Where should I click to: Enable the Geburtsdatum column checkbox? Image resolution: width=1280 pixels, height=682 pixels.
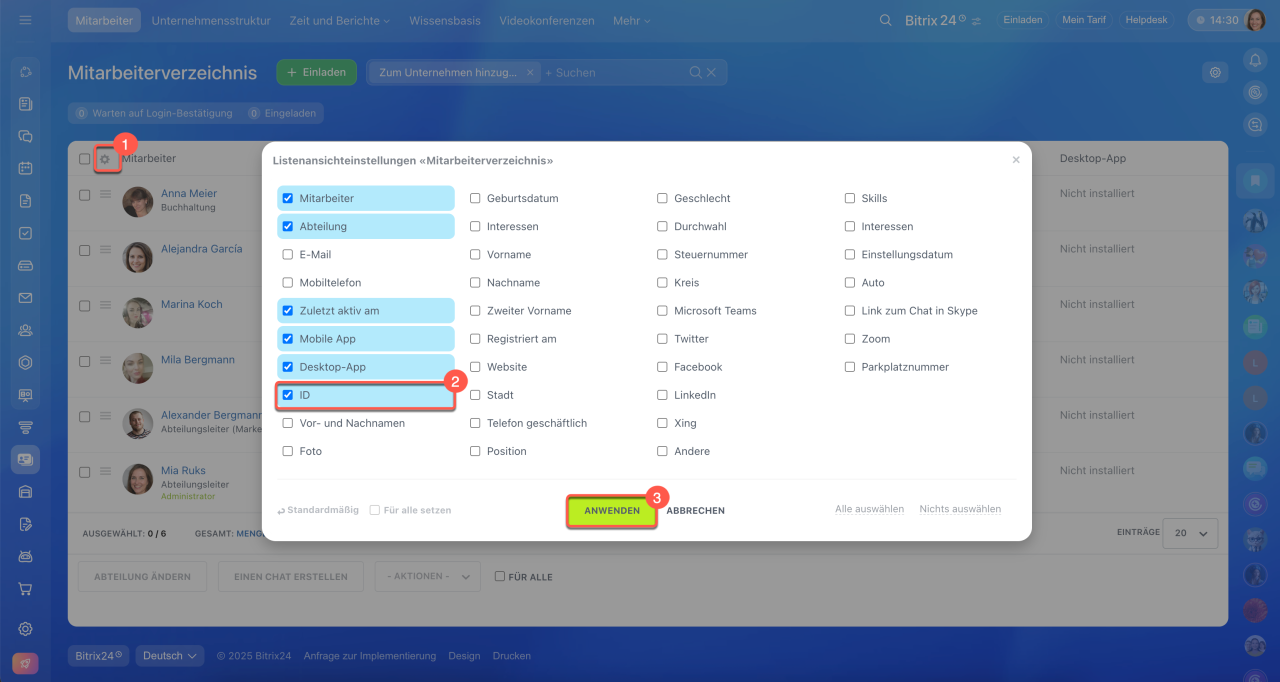pos(476,198)
